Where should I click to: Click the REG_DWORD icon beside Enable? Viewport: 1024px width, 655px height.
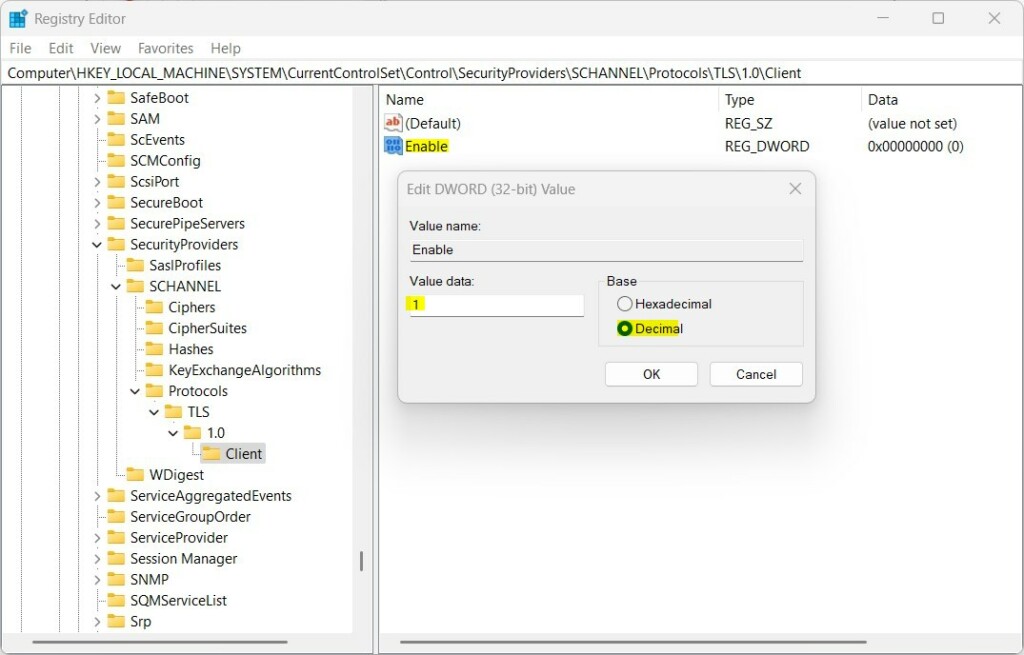[x=392, y=146]
